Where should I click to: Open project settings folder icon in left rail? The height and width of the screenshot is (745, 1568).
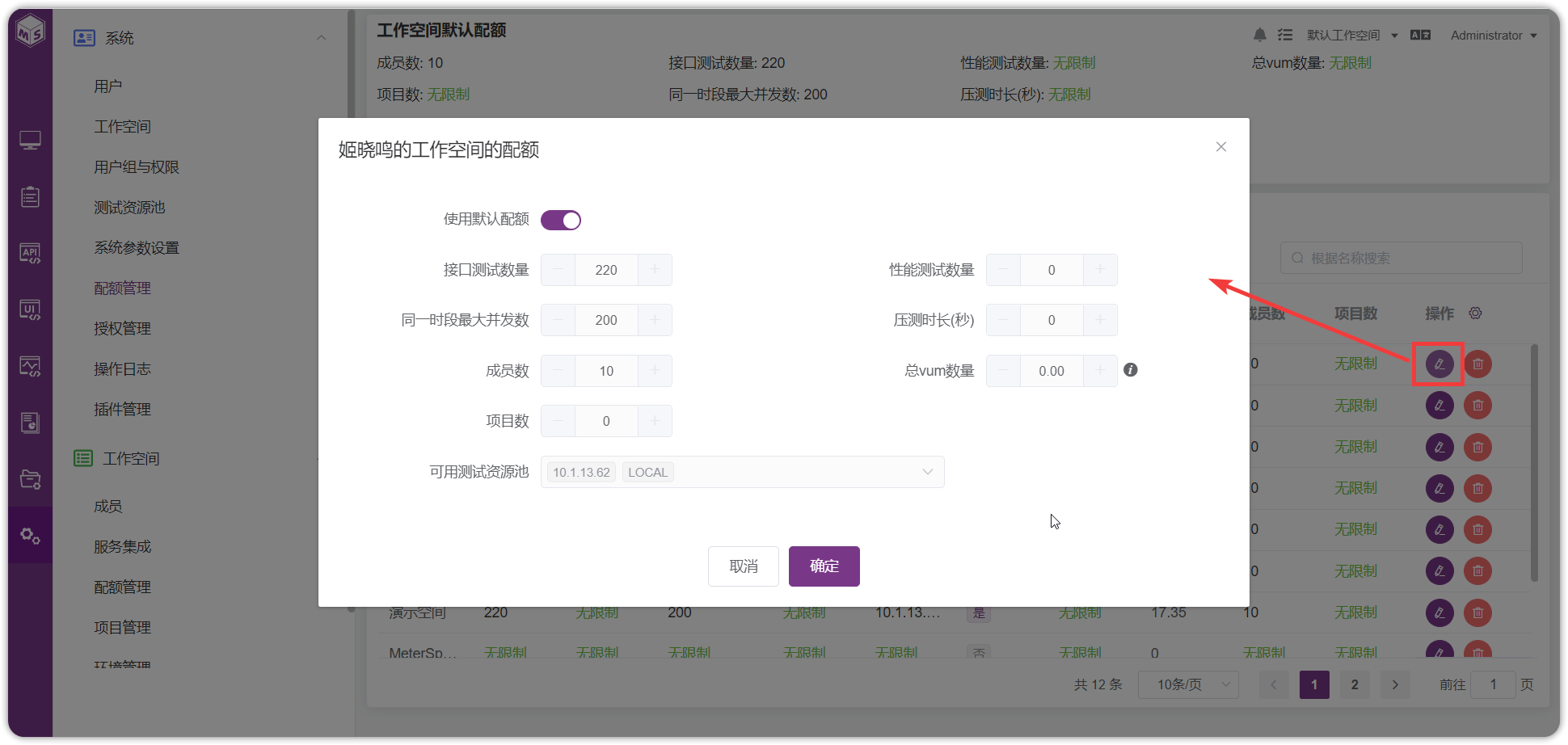30,479
